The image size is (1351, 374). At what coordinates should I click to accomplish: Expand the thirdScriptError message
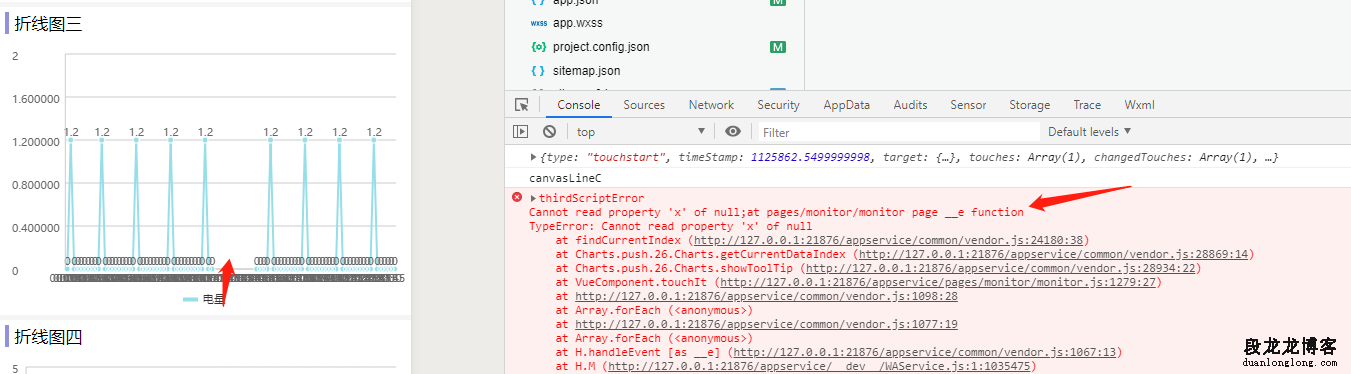[x=533, y=198]
